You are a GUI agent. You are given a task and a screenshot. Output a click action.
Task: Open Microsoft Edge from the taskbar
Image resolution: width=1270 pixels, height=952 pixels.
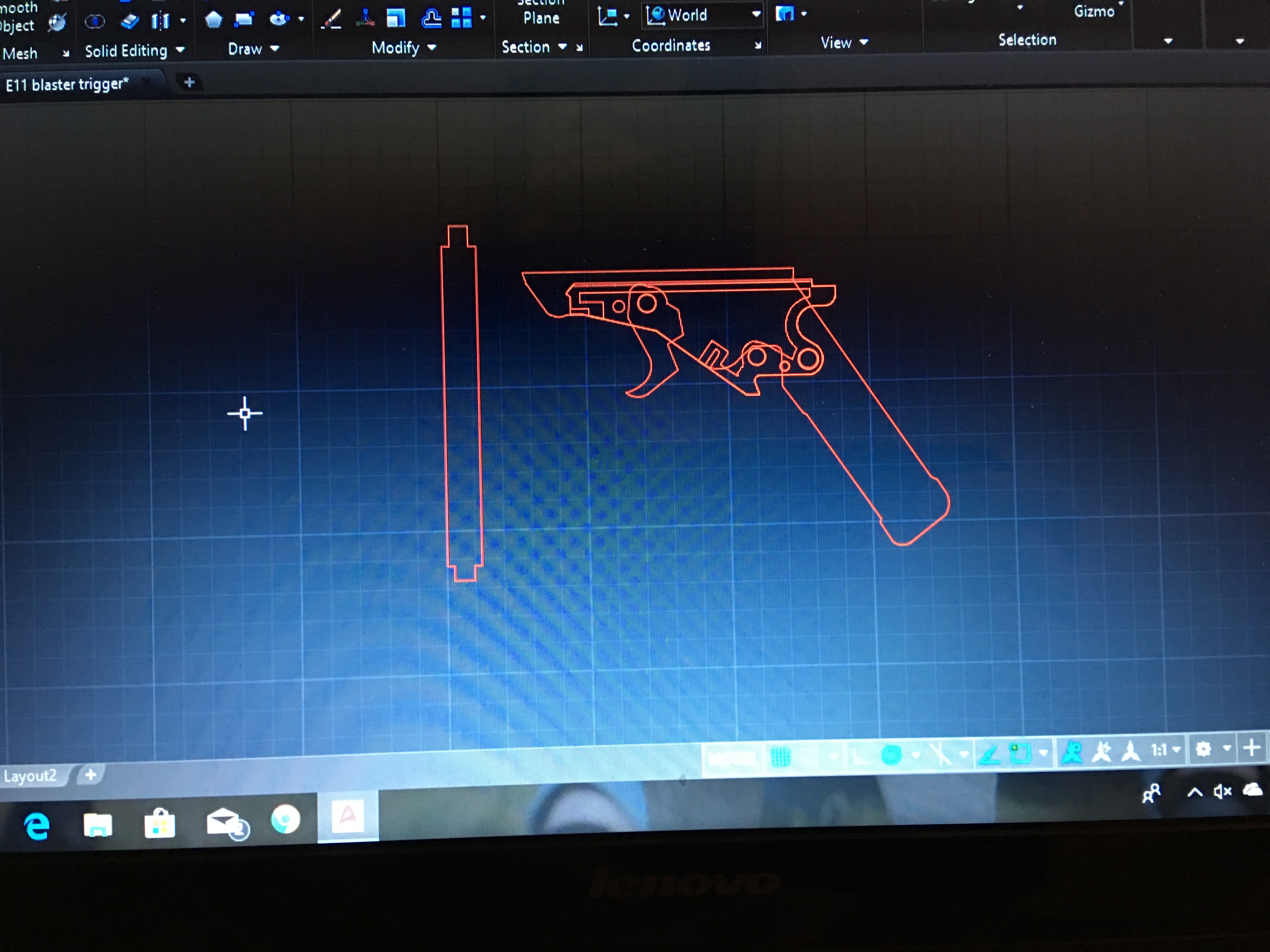pyautogui.click(x=37, y=827)
